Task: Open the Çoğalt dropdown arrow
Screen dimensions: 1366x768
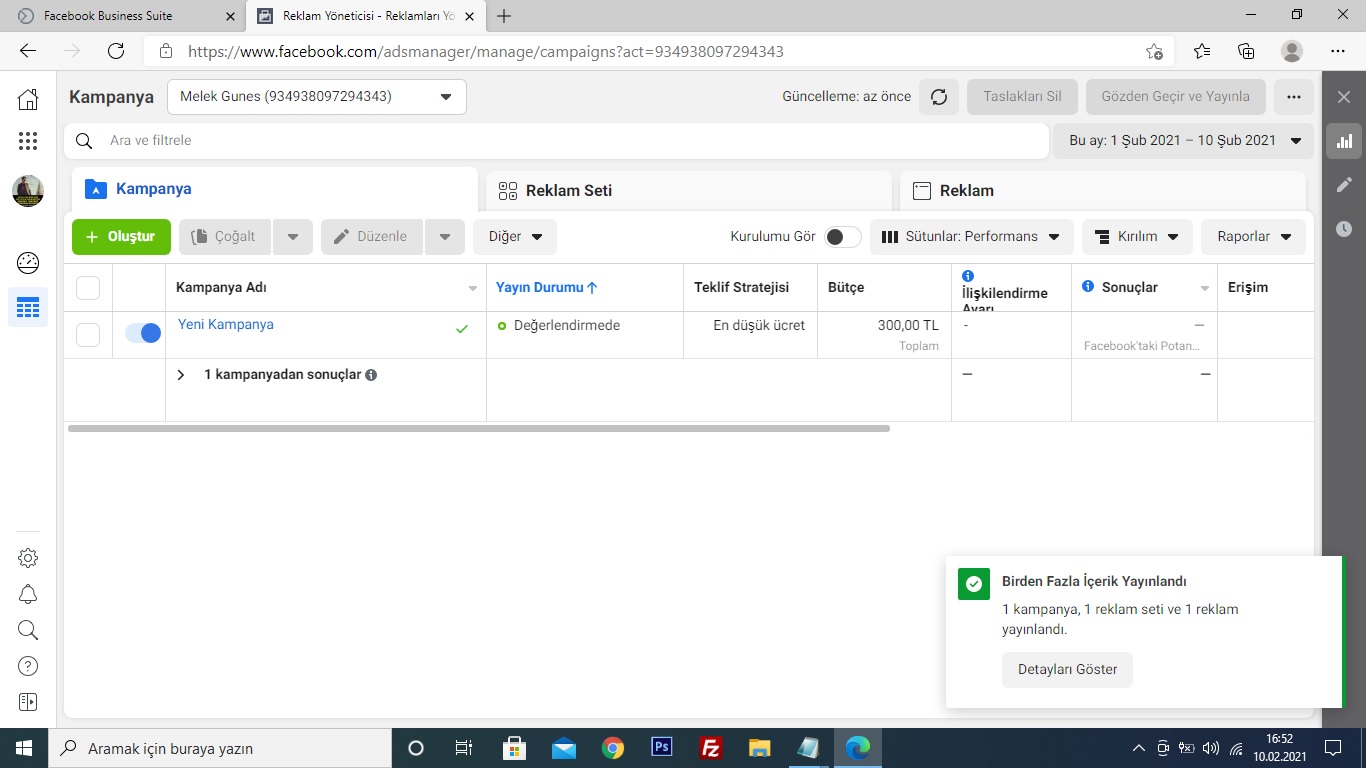Action: pos(293,237)
